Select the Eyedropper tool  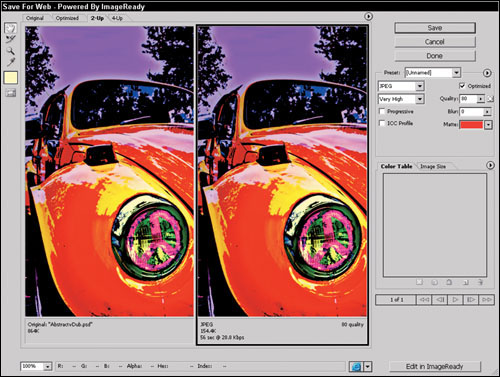coord(11,62)
